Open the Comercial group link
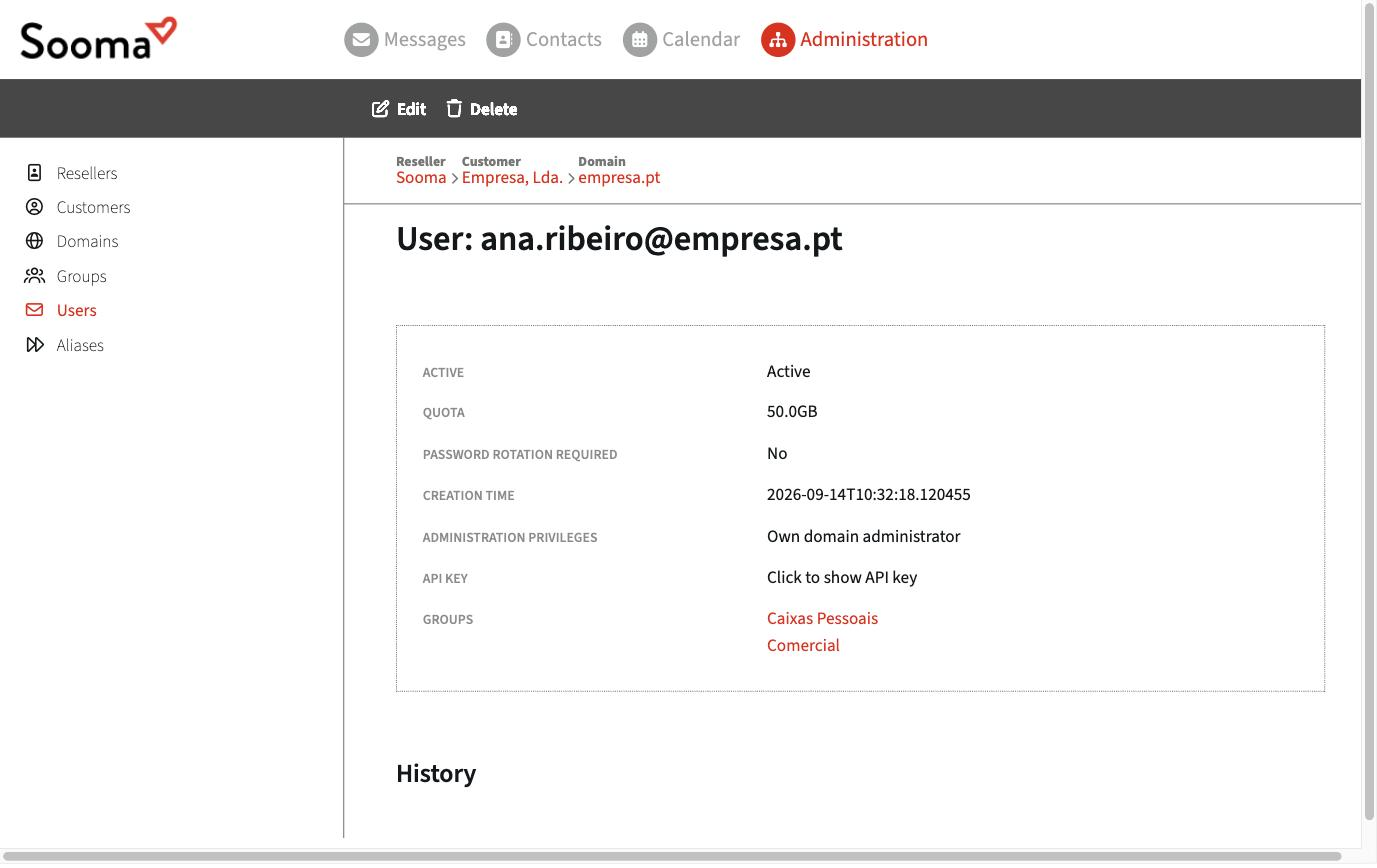 click(803, 645)
